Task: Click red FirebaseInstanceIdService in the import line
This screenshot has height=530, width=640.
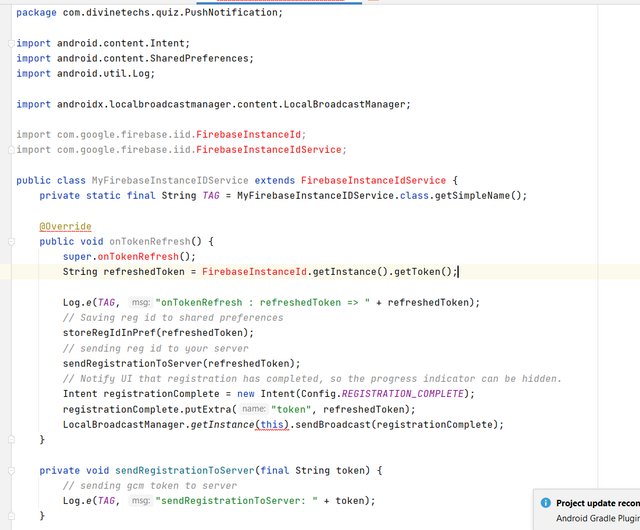Action: click(x=269, y=150)
